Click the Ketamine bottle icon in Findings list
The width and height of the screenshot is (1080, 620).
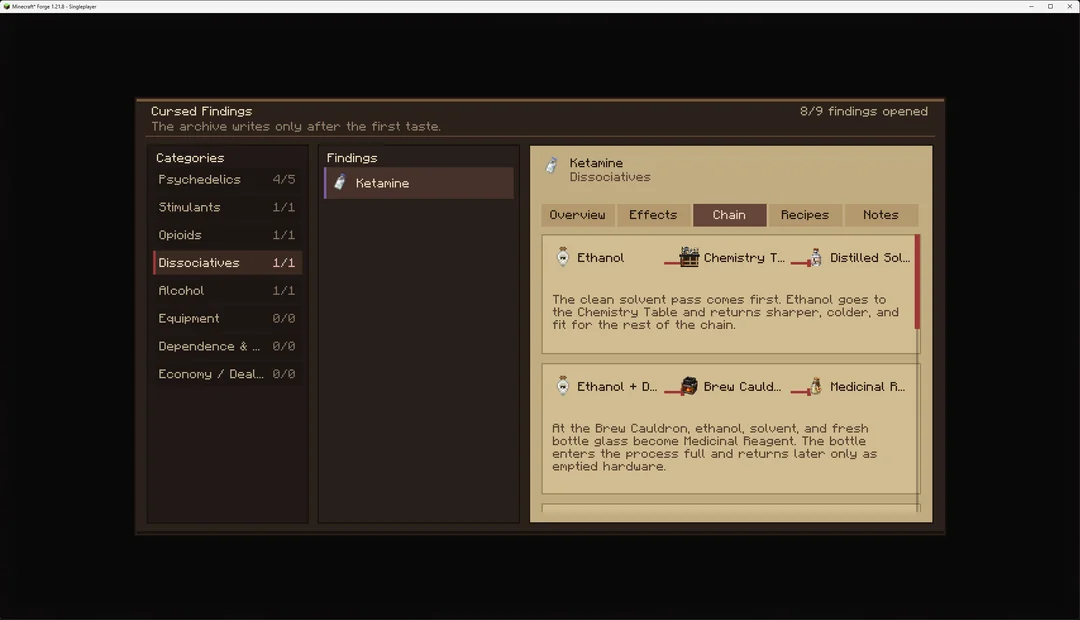pyautogui.click(x=340, y=183)
